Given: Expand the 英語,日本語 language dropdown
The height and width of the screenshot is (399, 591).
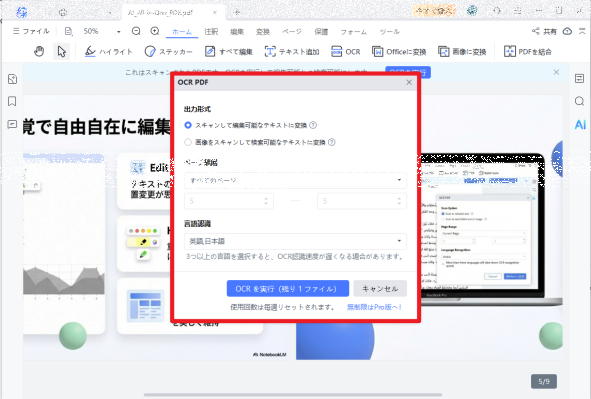Looking at the screenshot, I should [x=295, y=241].
